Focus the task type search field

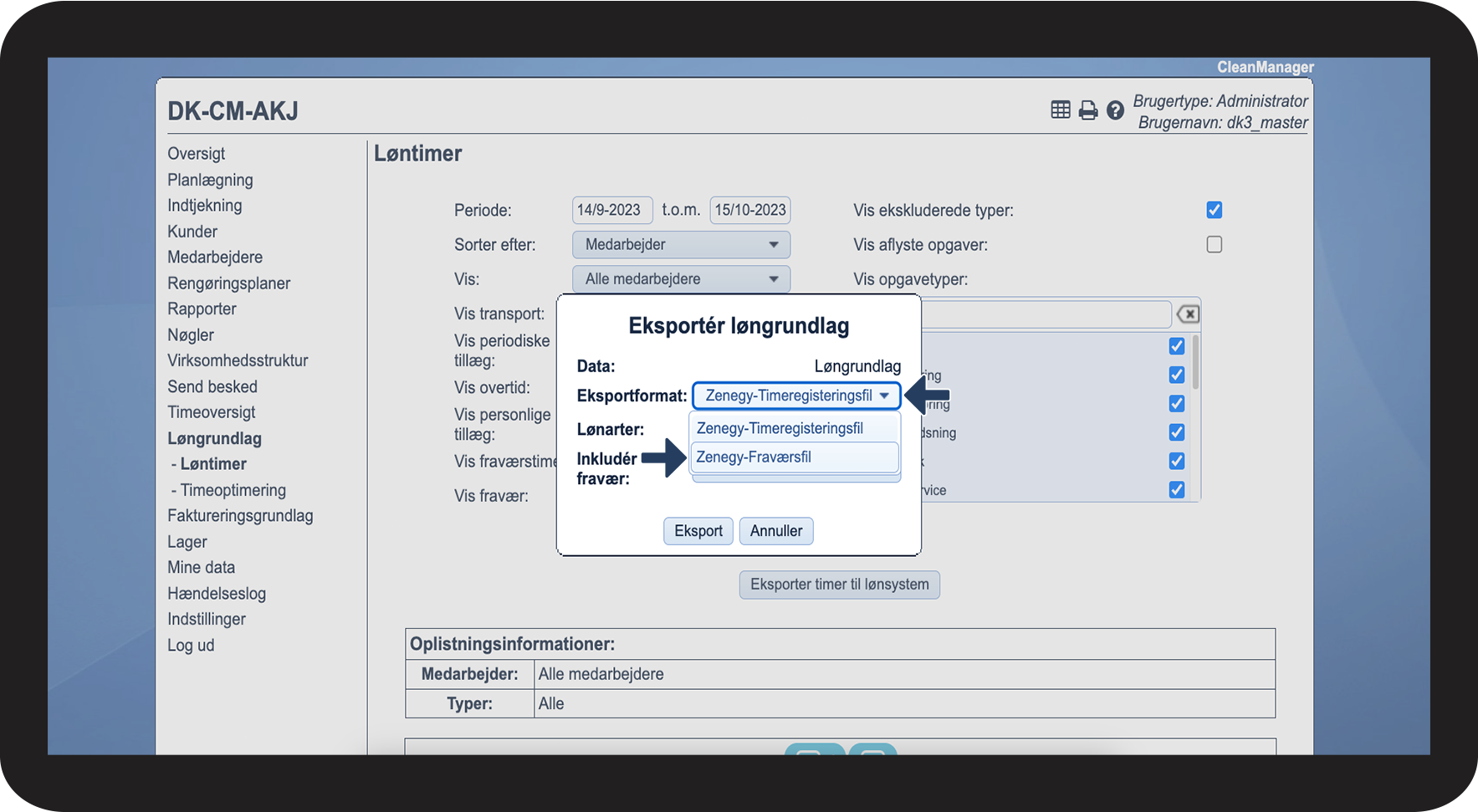click(1046, 314)
